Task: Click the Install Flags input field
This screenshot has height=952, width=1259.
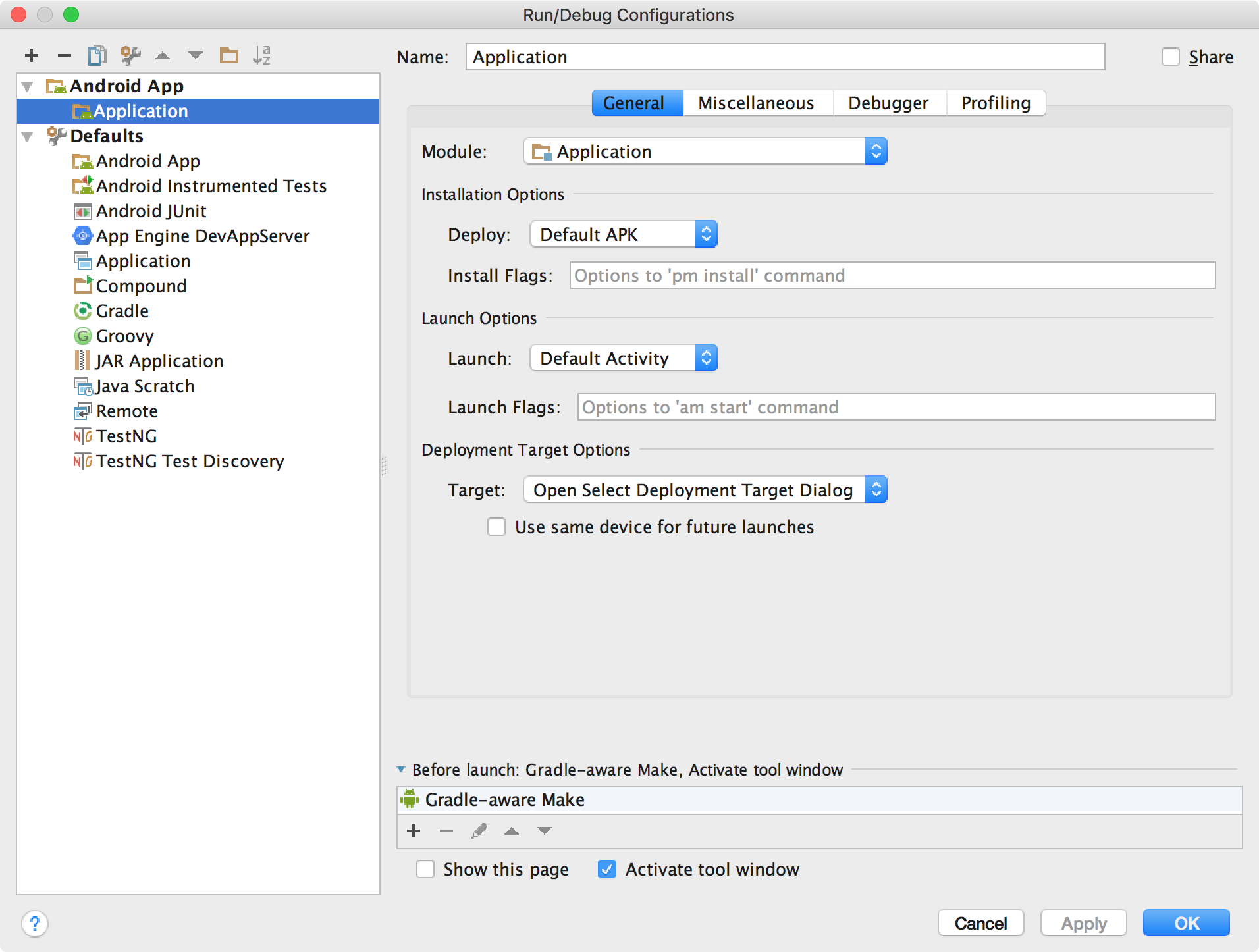Action: coord(892,276)
